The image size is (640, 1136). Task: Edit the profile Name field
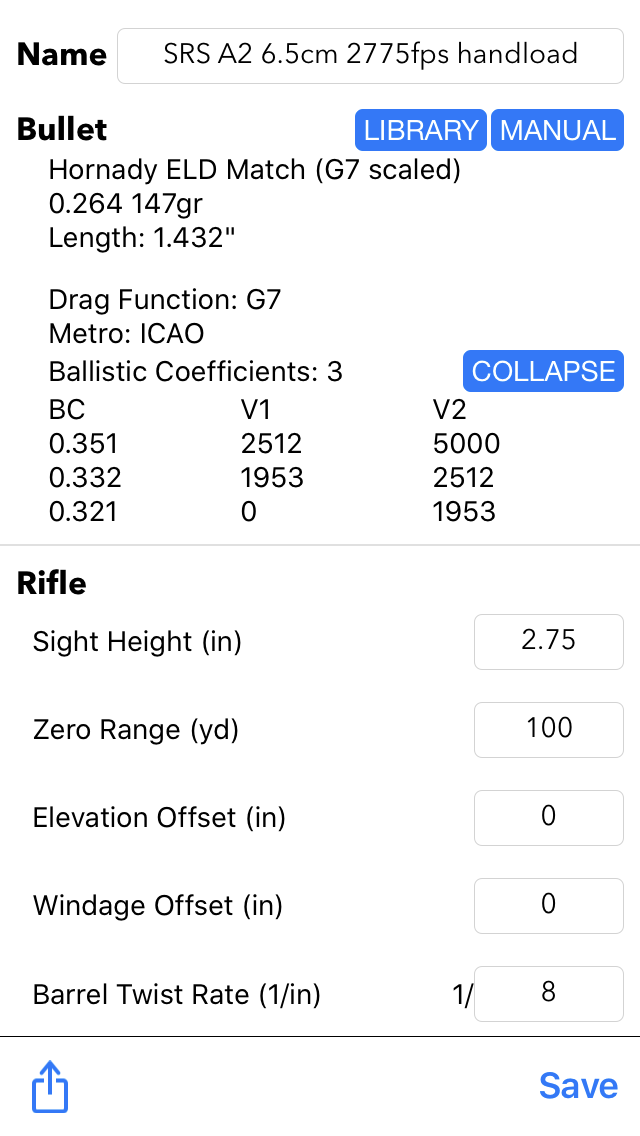pos(370,55)
